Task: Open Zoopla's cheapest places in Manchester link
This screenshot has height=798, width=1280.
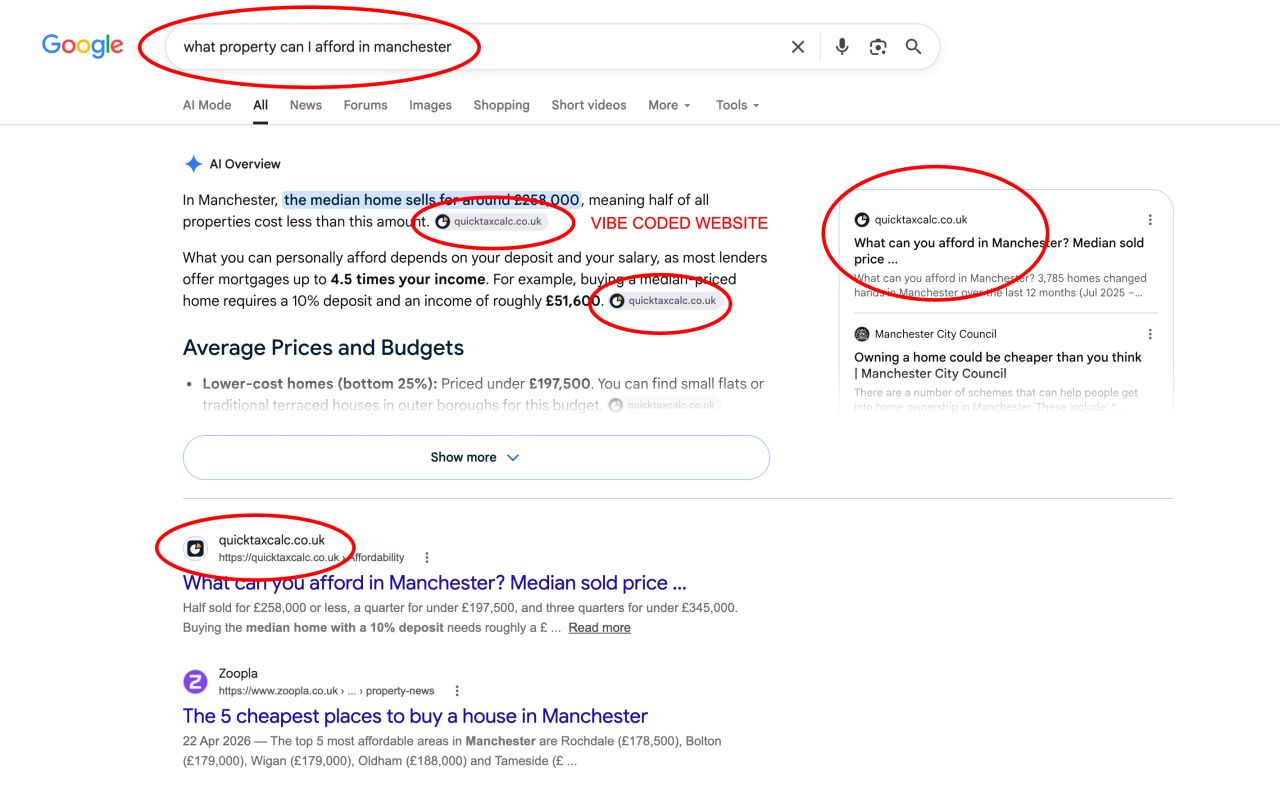Action: point(415,716)
